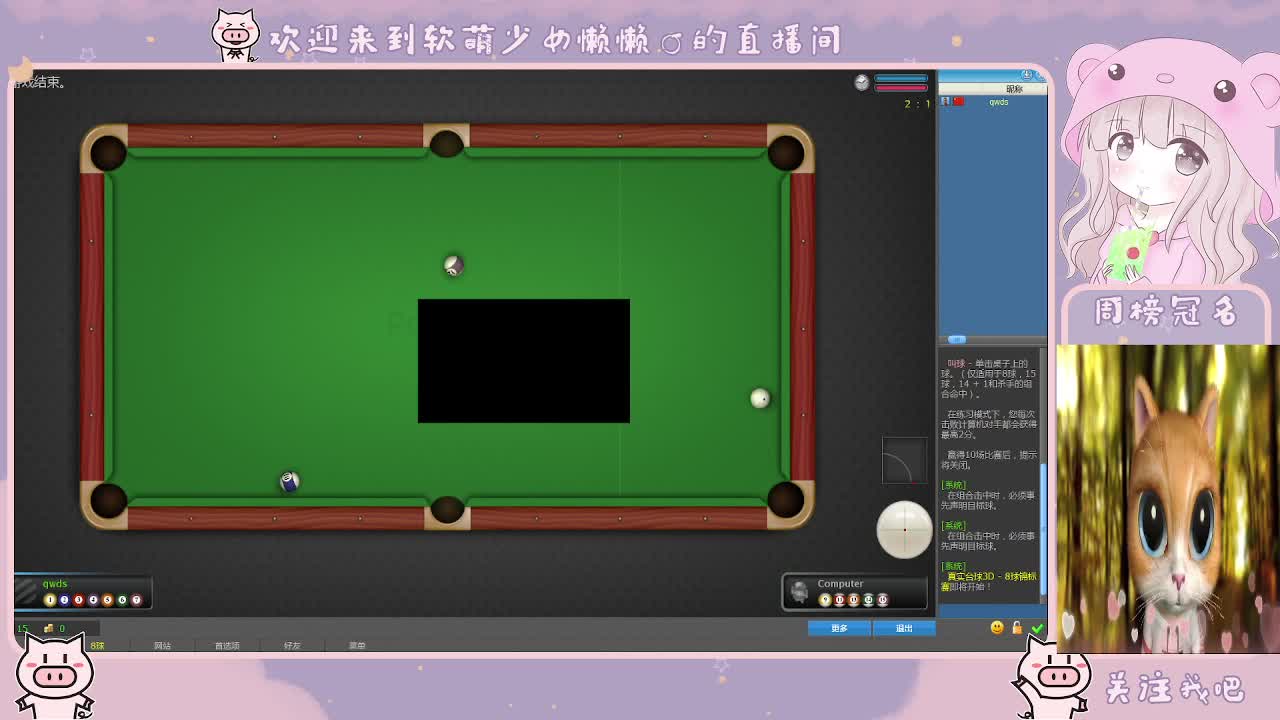Toggle the padlock icon beside the smiley

[1017, 627]
